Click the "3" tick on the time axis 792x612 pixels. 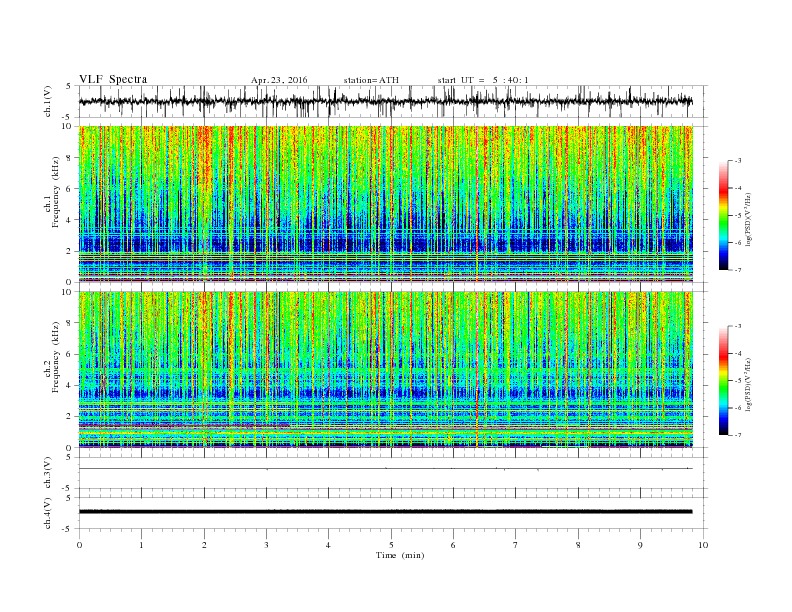266,545
